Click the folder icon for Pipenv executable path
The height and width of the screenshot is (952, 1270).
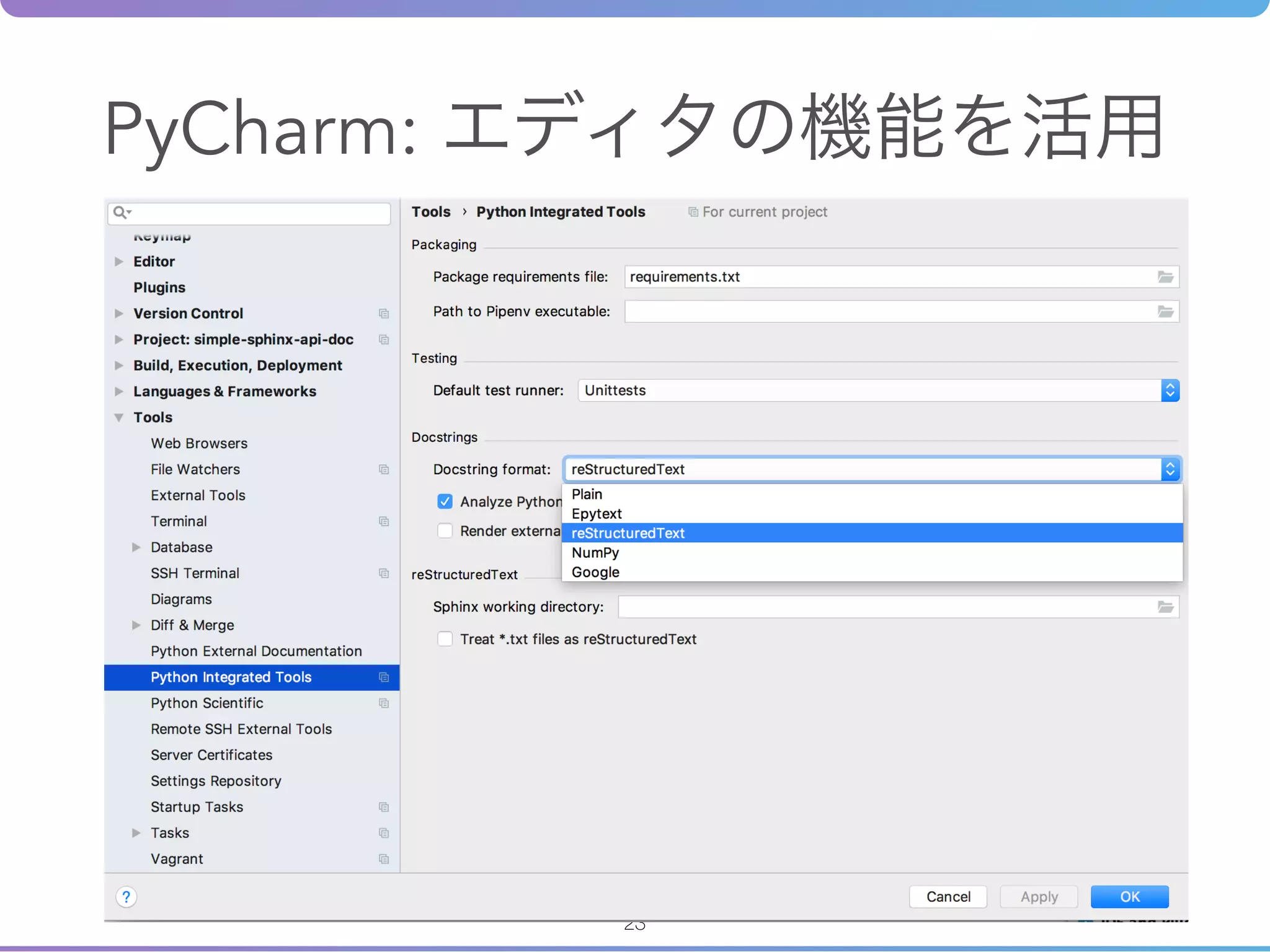point(1165,312)
